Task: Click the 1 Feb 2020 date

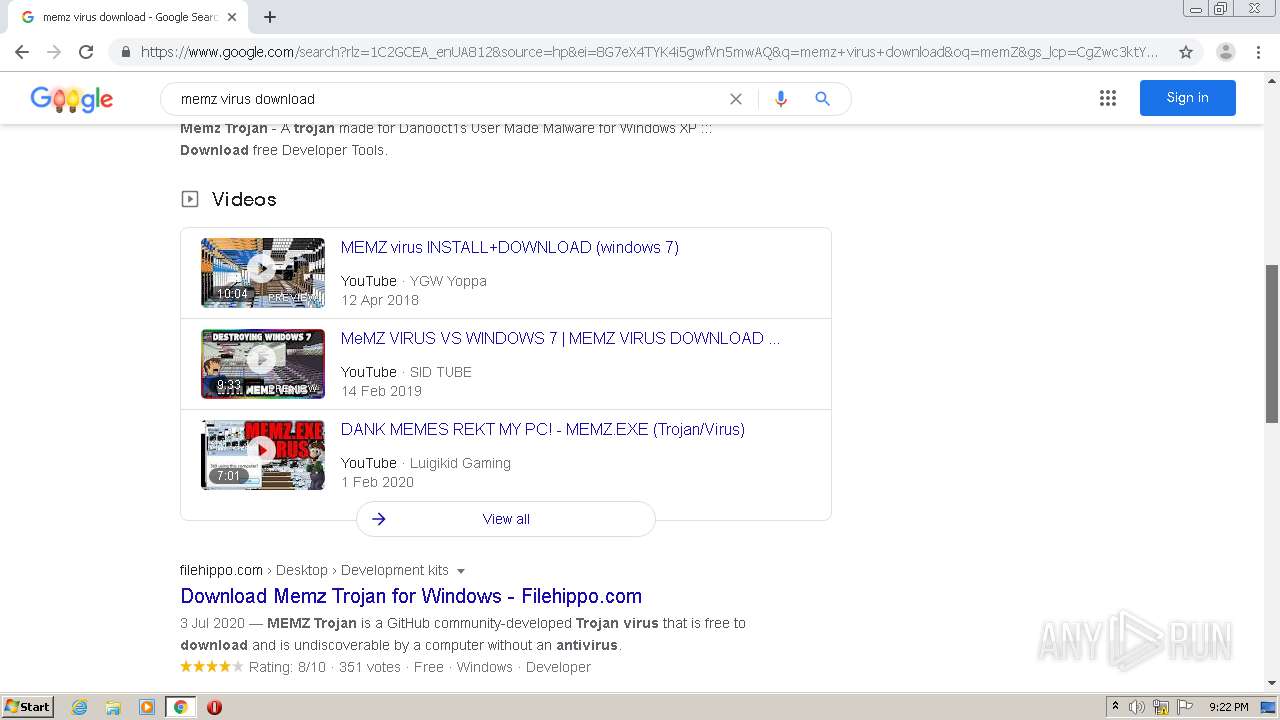Action: pyautogui.click(x=377, y=482)
